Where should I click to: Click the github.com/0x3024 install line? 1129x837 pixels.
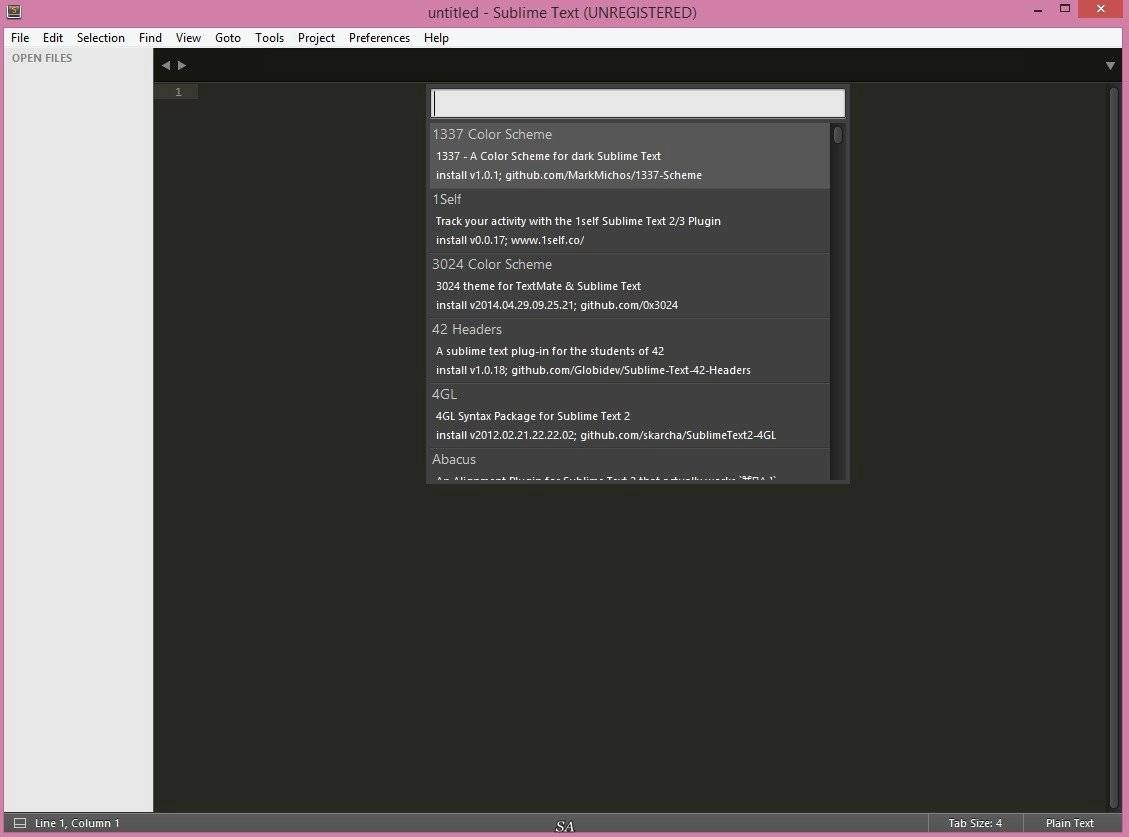[x=557, y=305]
